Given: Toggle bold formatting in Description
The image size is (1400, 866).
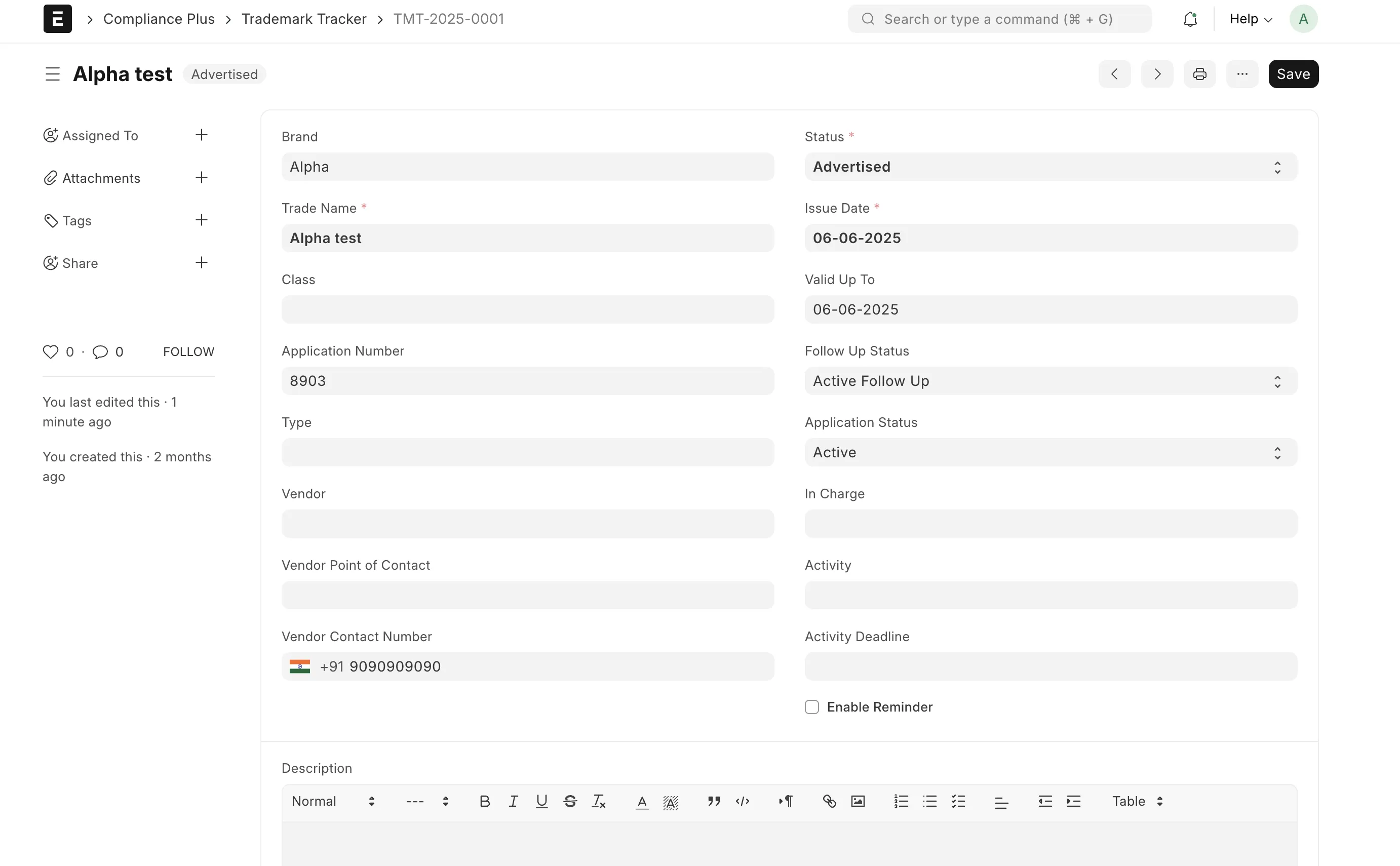Looking at the screenshot, I should [485, 801].
